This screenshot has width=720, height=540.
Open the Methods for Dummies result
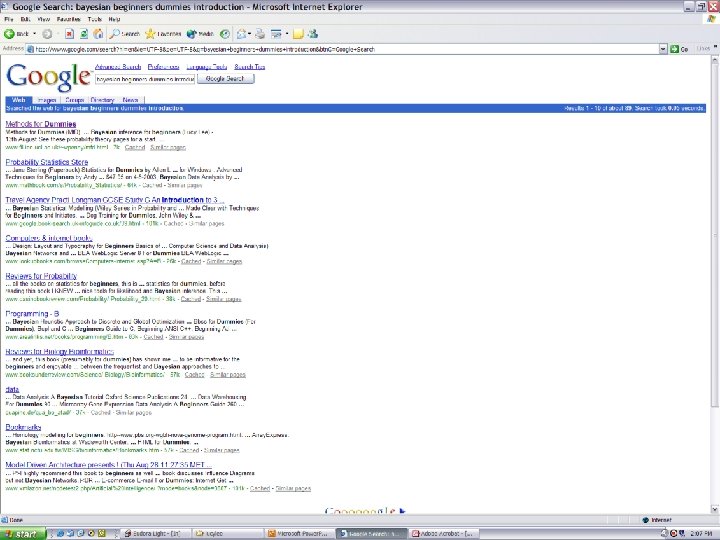[x=41, y=124]
